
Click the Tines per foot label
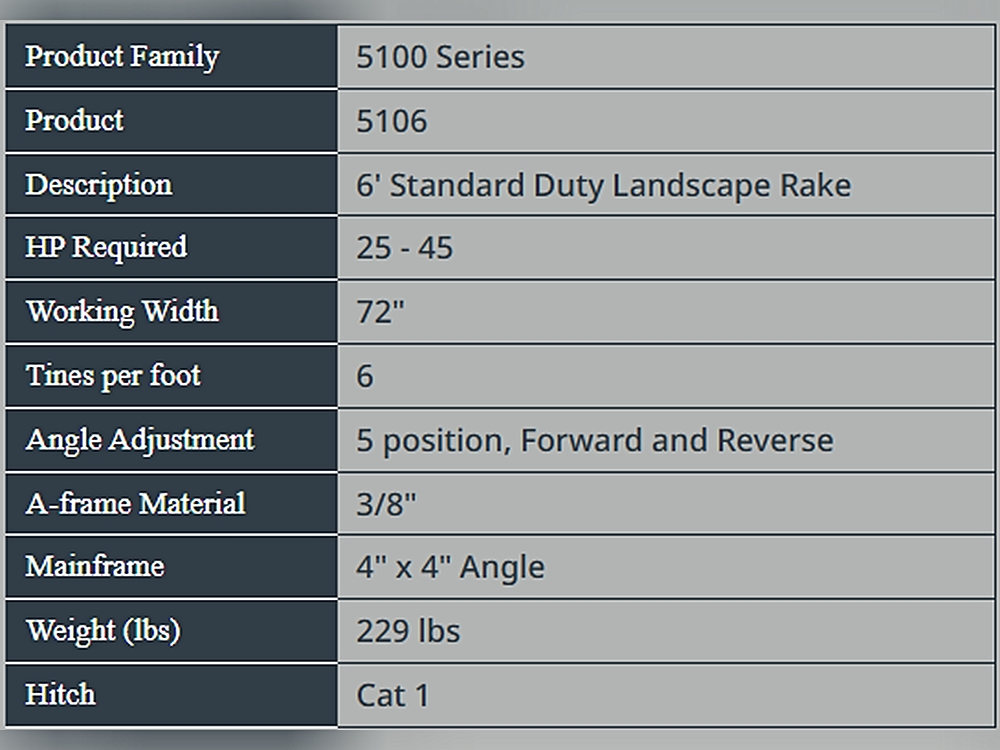113,375
